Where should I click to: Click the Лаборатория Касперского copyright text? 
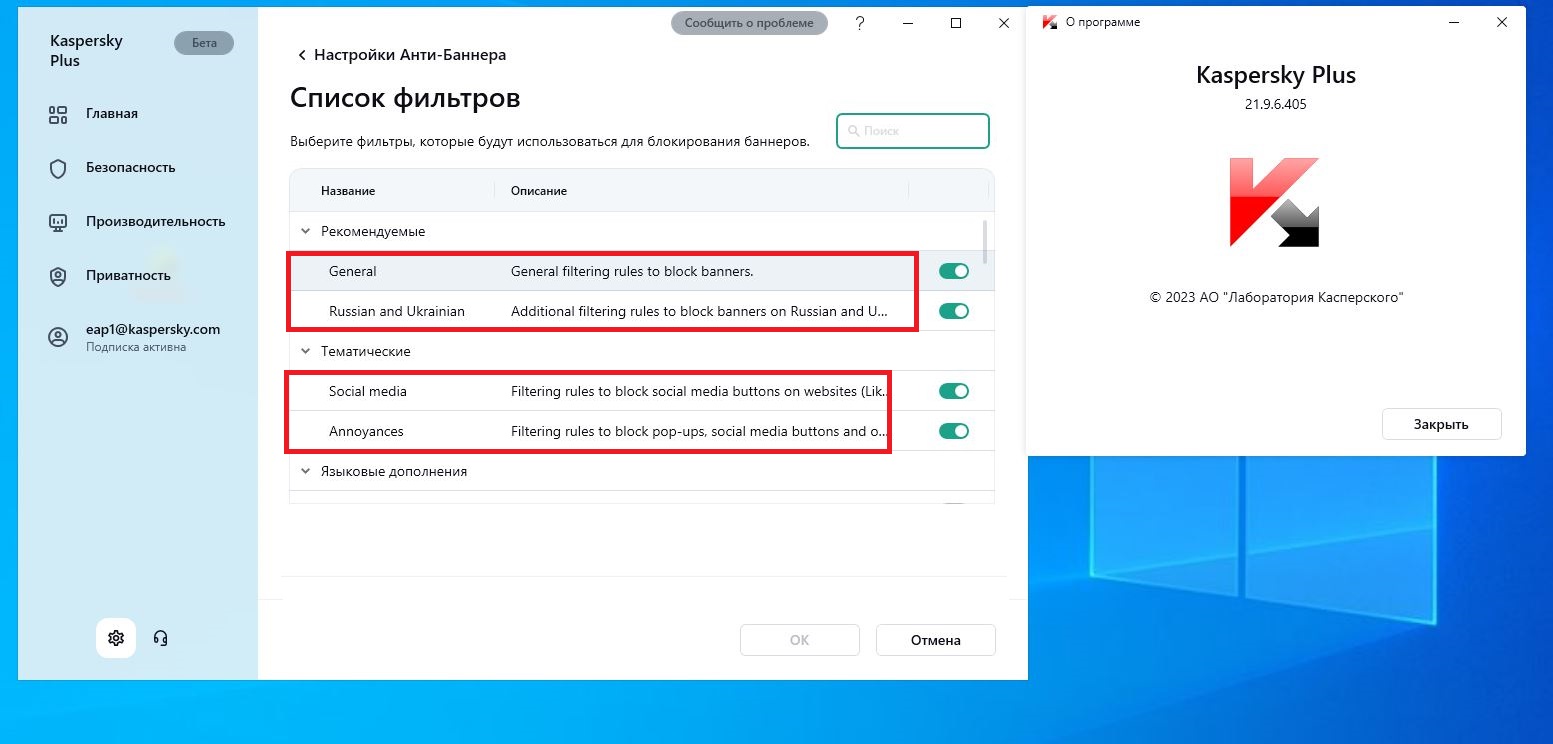click(1277, 297)
